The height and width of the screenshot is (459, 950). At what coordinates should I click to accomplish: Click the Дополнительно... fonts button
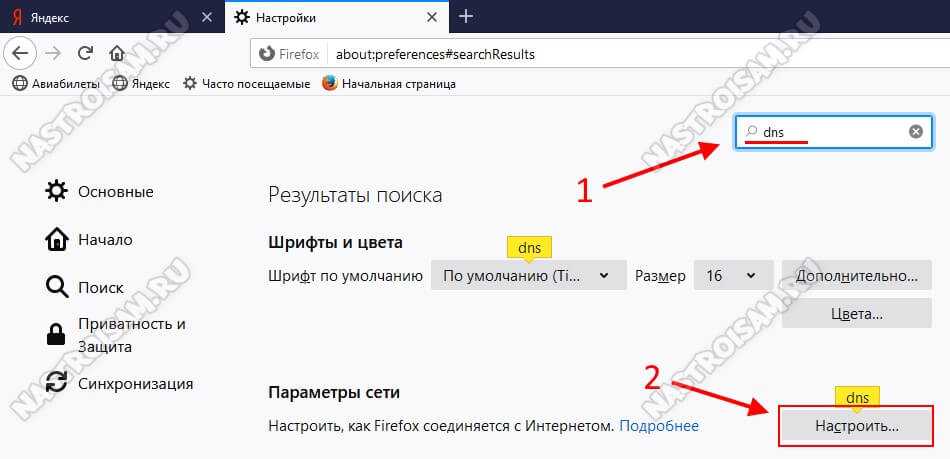coord(856,276)
